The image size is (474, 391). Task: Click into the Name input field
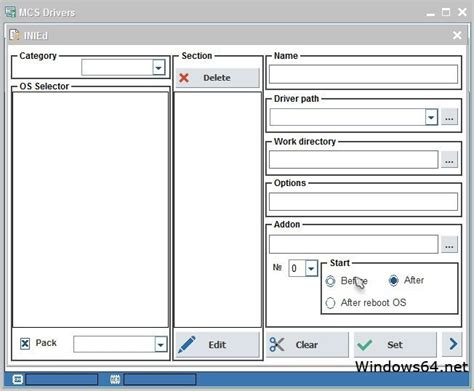[x=363, y=74]
